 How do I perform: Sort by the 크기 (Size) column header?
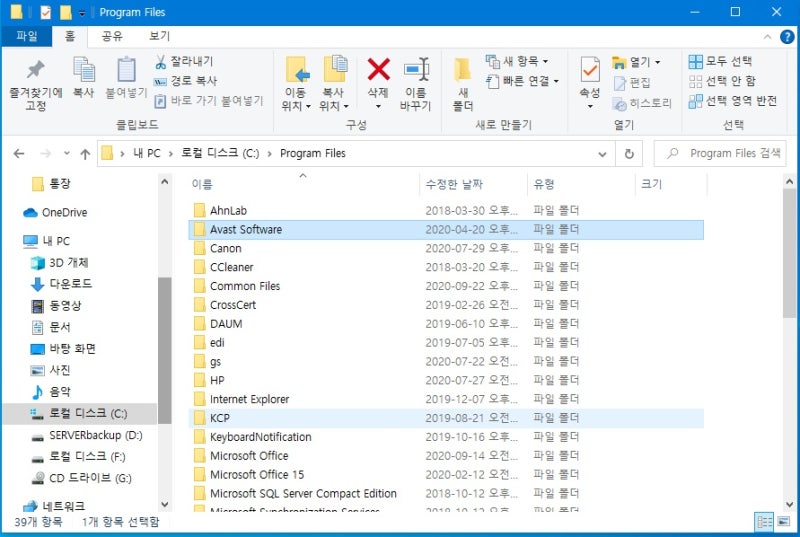point(671,184)
